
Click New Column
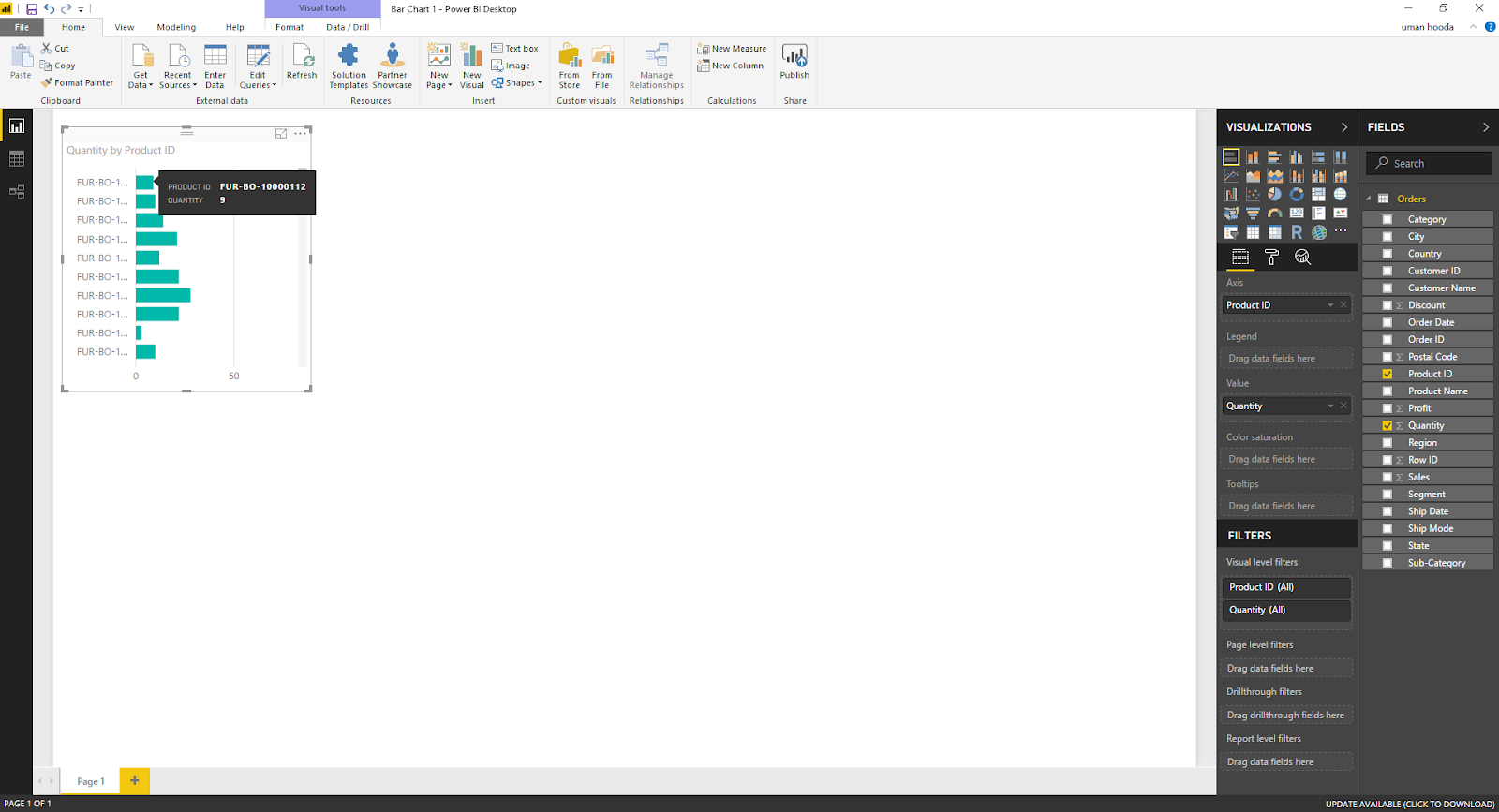731,66
